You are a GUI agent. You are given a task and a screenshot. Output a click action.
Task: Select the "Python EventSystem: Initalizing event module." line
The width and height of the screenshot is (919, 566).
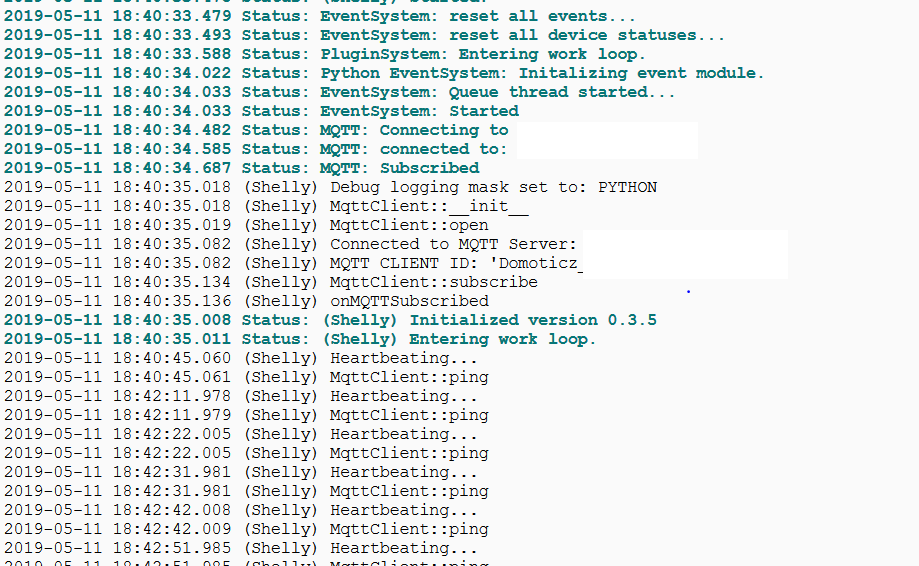pos(384,73)
